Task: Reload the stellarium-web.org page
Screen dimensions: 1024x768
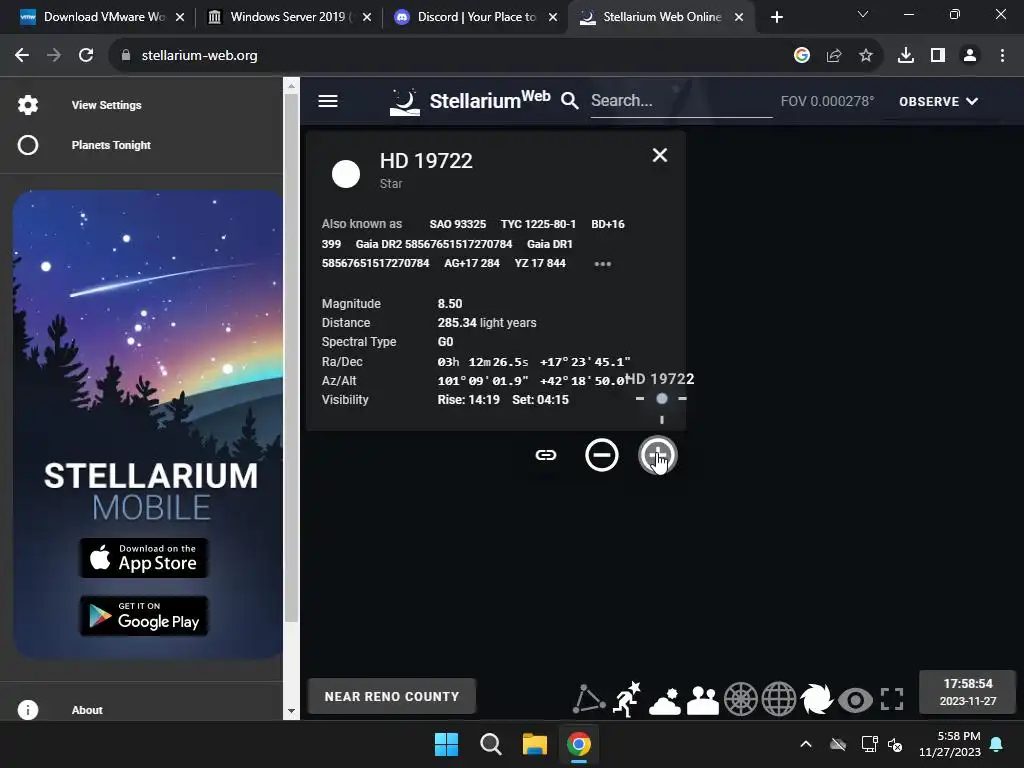Action: [x=86, y=56]
